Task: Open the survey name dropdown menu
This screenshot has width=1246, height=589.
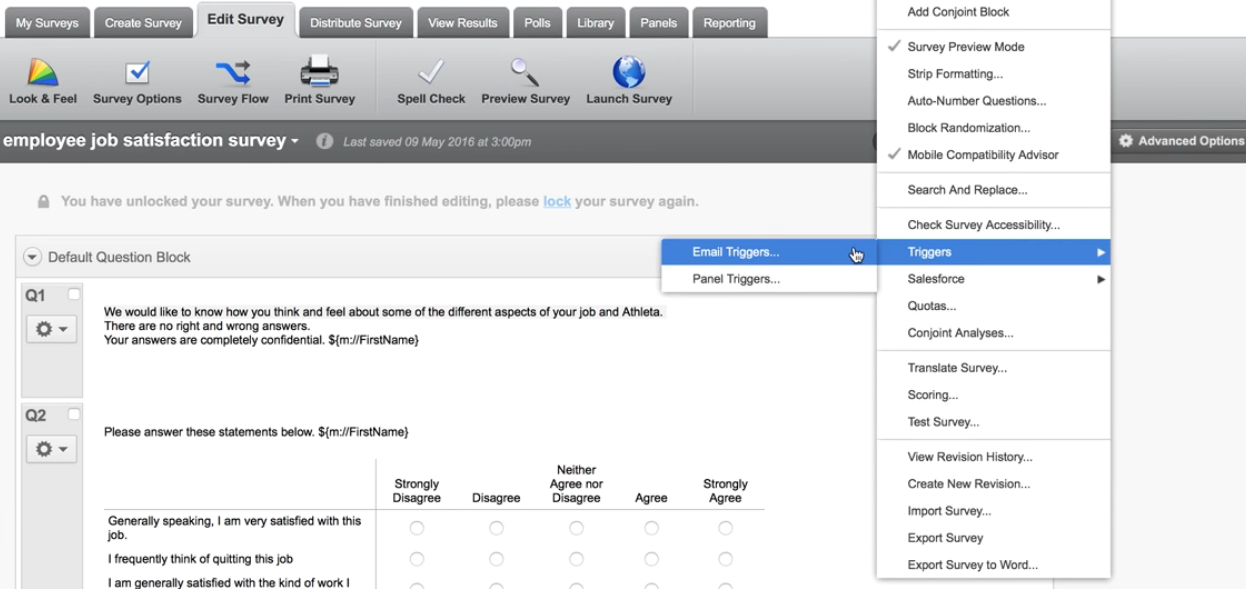Action: 293,141
